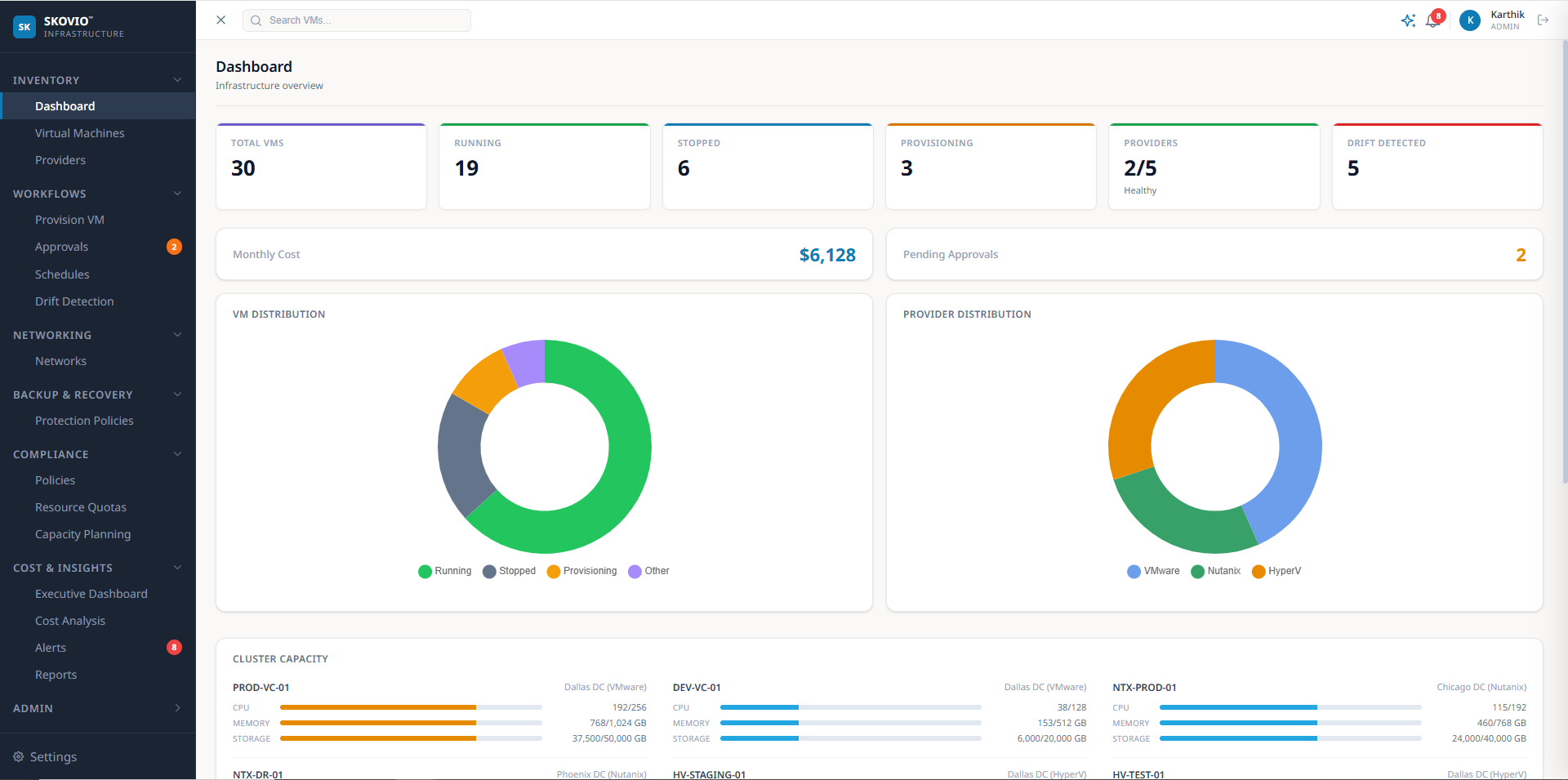Viewport: 1568px width, 780px height.
Task: Click the SK Skovio logo icon
Action: point(24,27)
